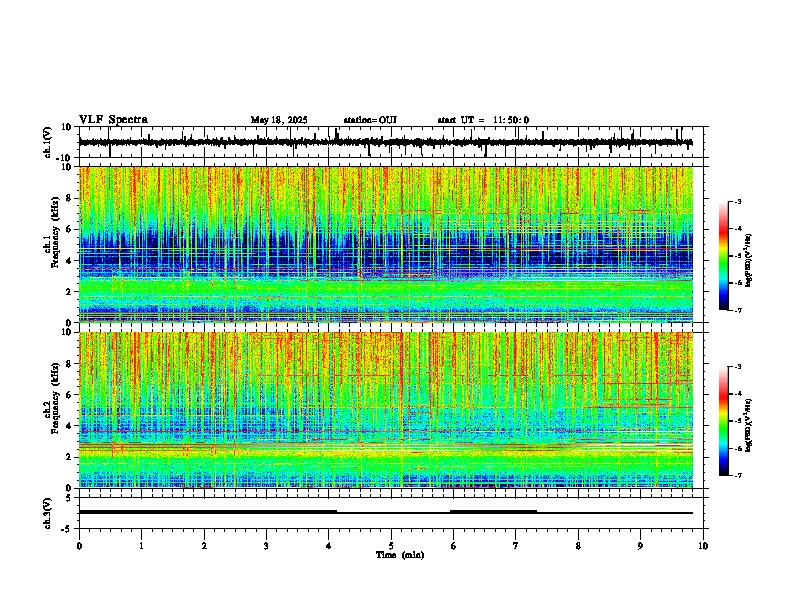Click the time axis tick label "3"
This screenshot has width=792, height=612.
click(x=266, y=546)
